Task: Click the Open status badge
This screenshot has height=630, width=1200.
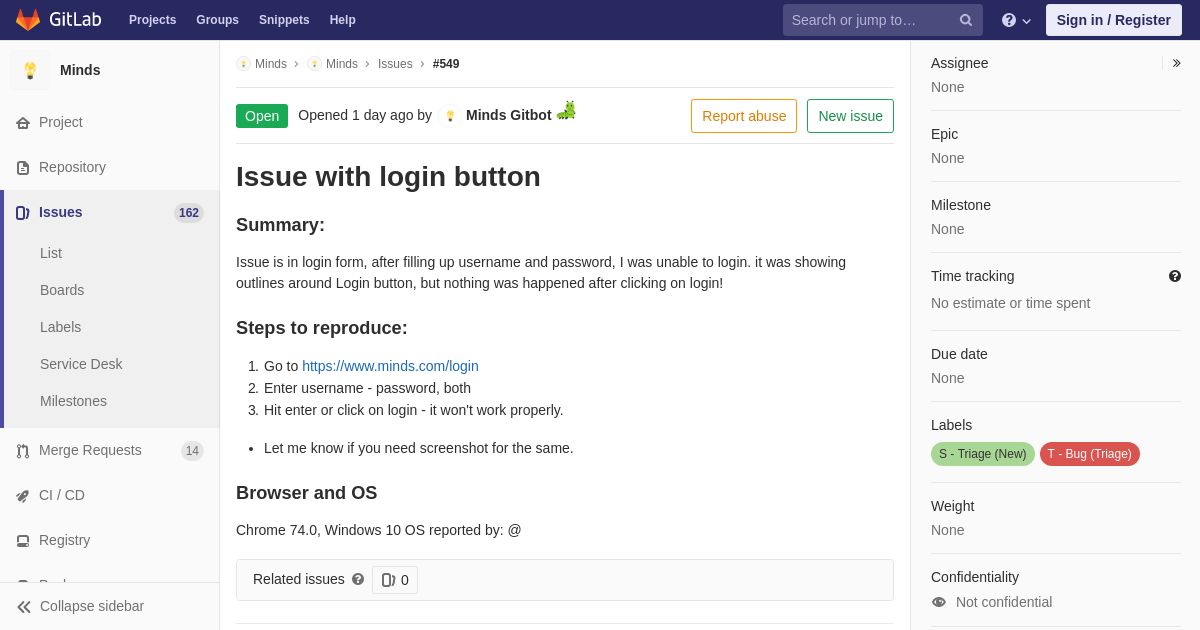Action: click(262, 116)
